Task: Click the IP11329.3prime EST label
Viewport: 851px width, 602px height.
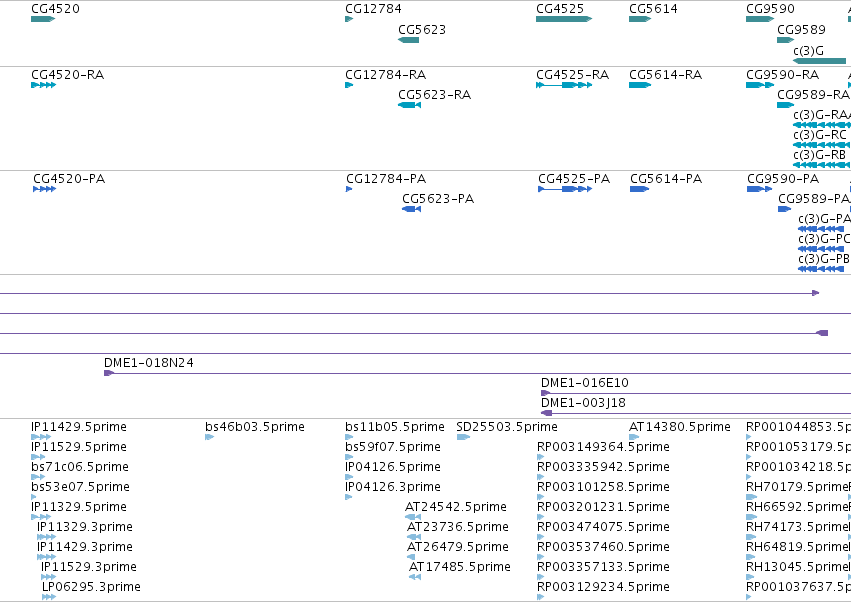Action: (85, 527)
